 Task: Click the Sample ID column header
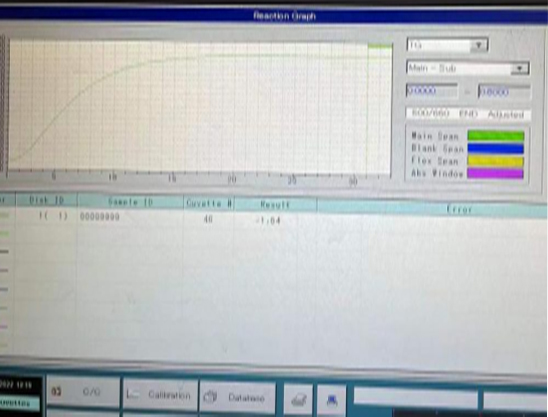[130, 202]
